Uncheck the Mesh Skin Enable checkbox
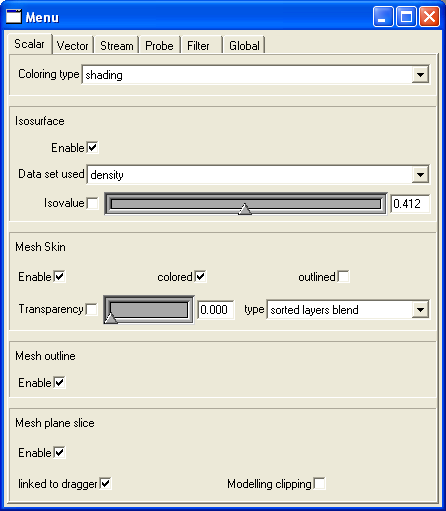The image size is (446, 511). (59, 276)
